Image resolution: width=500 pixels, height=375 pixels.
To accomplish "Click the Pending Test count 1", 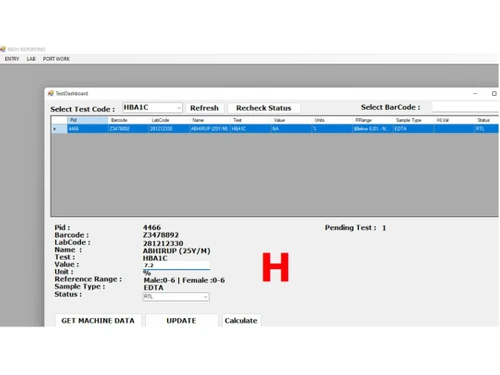I will [x=384, y=228].
